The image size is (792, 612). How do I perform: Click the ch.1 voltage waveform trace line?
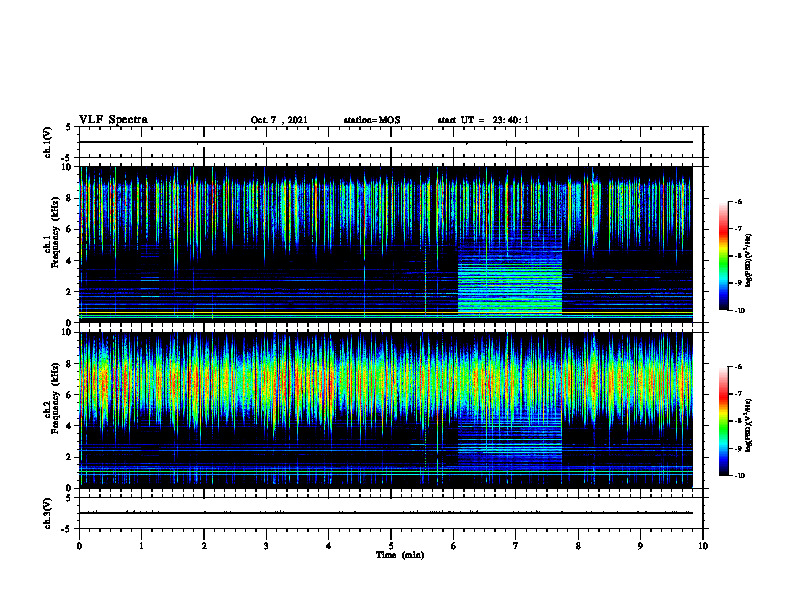coord(386,142)
